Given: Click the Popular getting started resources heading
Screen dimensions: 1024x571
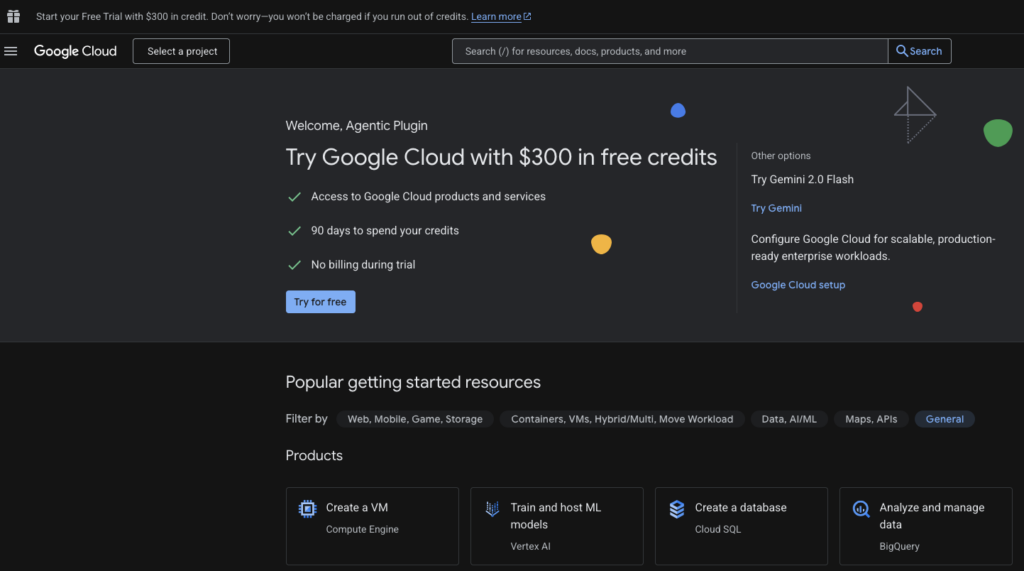Looking at the screenshot, I should point(413,382).
